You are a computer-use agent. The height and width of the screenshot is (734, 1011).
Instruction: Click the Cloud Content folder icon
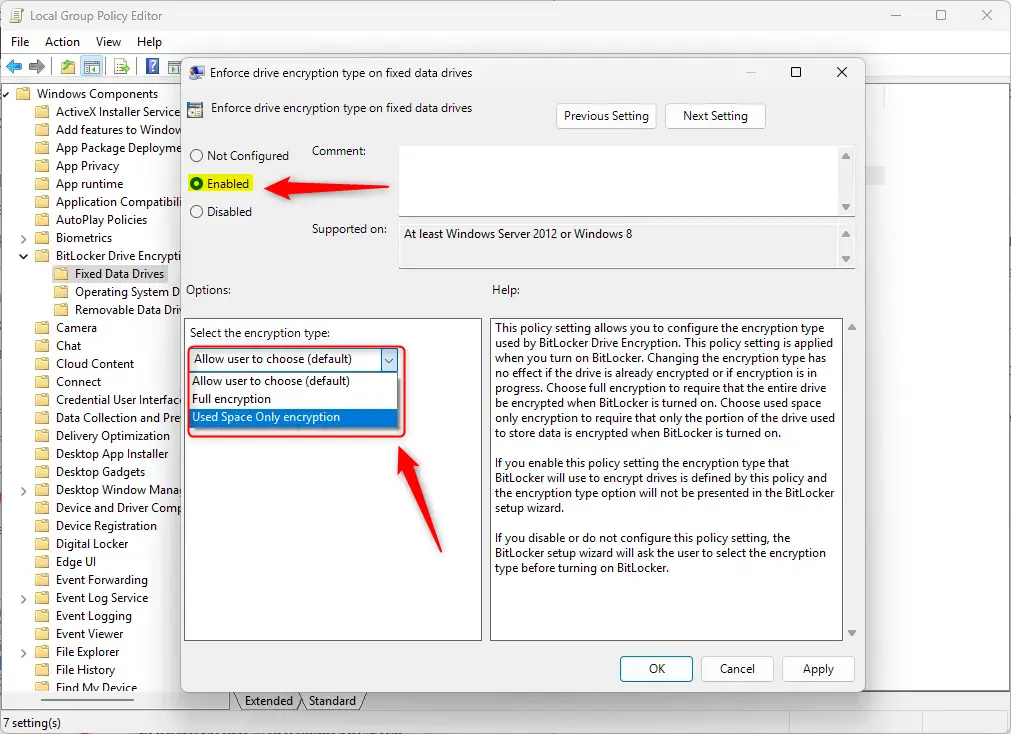(42, 364)
